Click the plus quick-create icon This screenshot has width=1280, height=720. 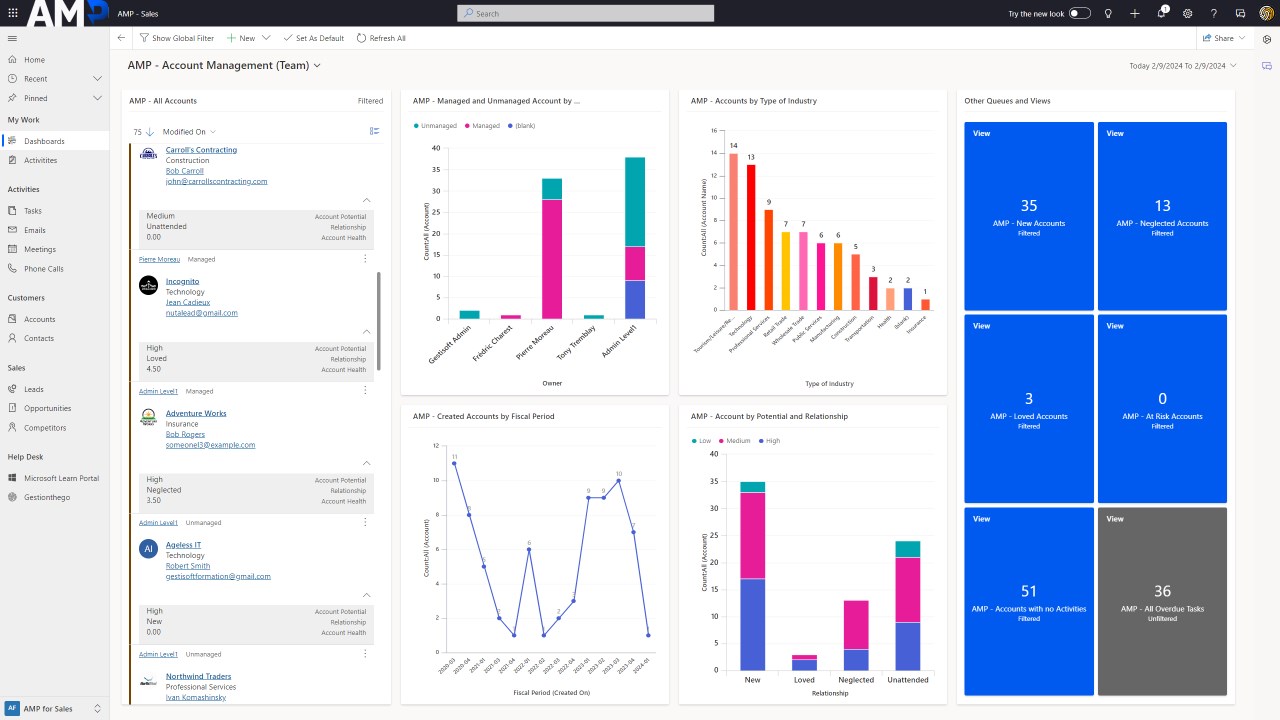1135,13
